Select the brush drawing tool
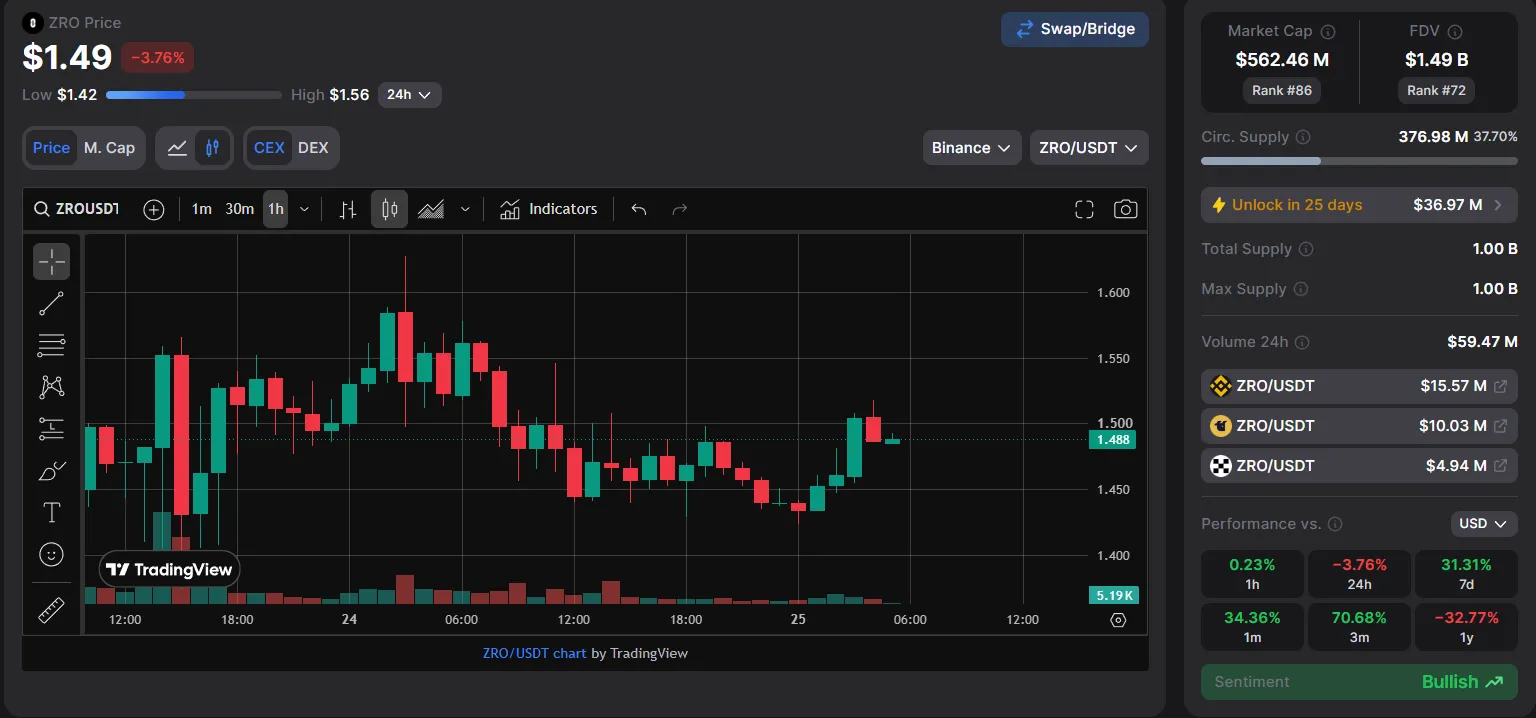Screen dimensions: 1536x718 coord(51,470)
